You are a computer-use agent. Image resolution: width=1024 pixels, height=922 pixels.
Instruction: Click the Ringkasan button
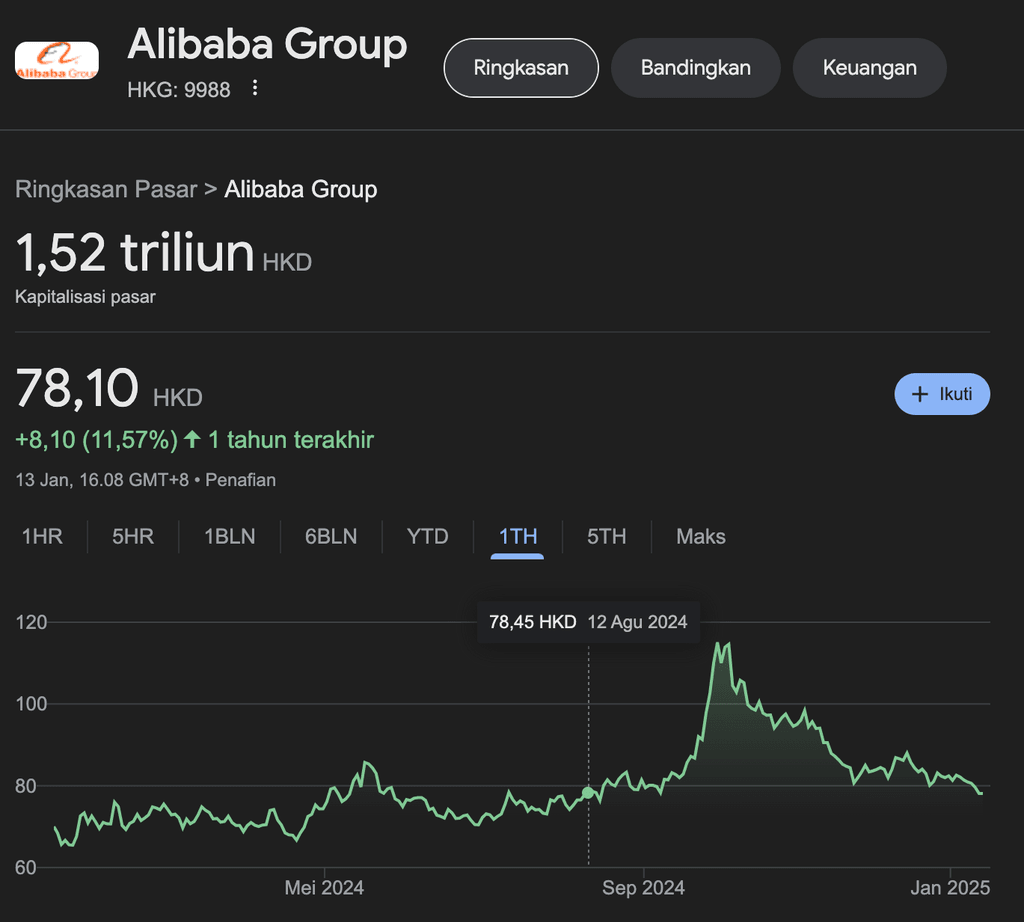click(520, 67)
